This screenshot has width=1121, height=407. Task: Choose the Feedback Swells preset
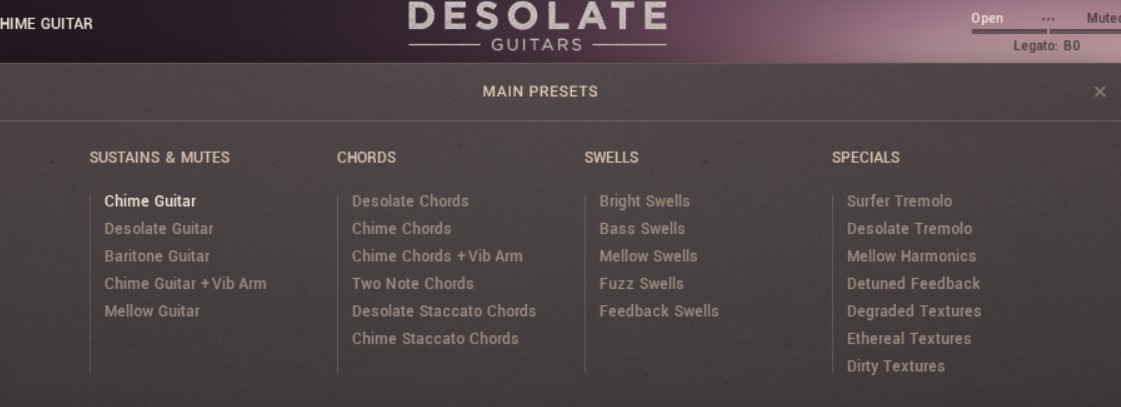(x=658, y=311)
